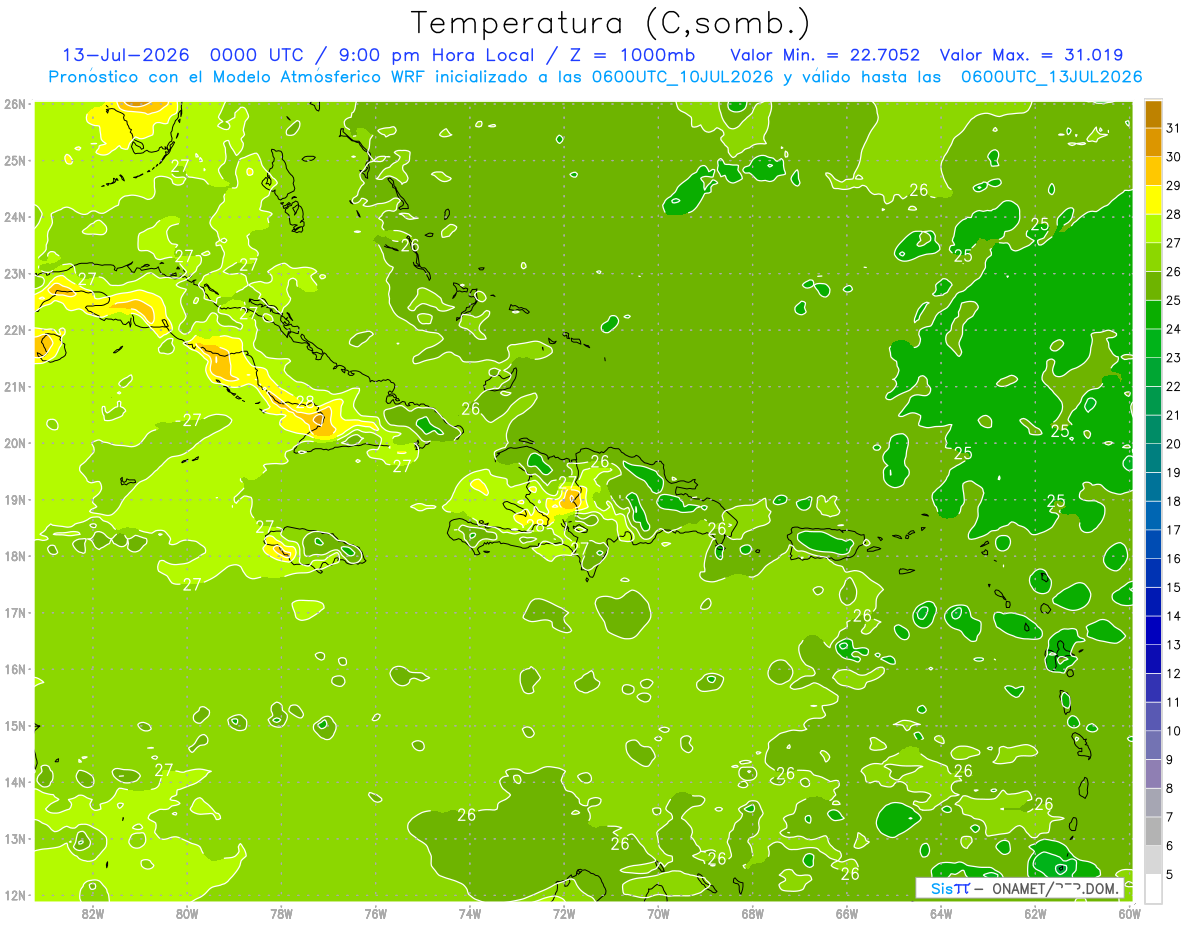Click the color bar label '23'
Image resolution: width=1200 pixels, height=927 pixels.
coord(1173,358)
